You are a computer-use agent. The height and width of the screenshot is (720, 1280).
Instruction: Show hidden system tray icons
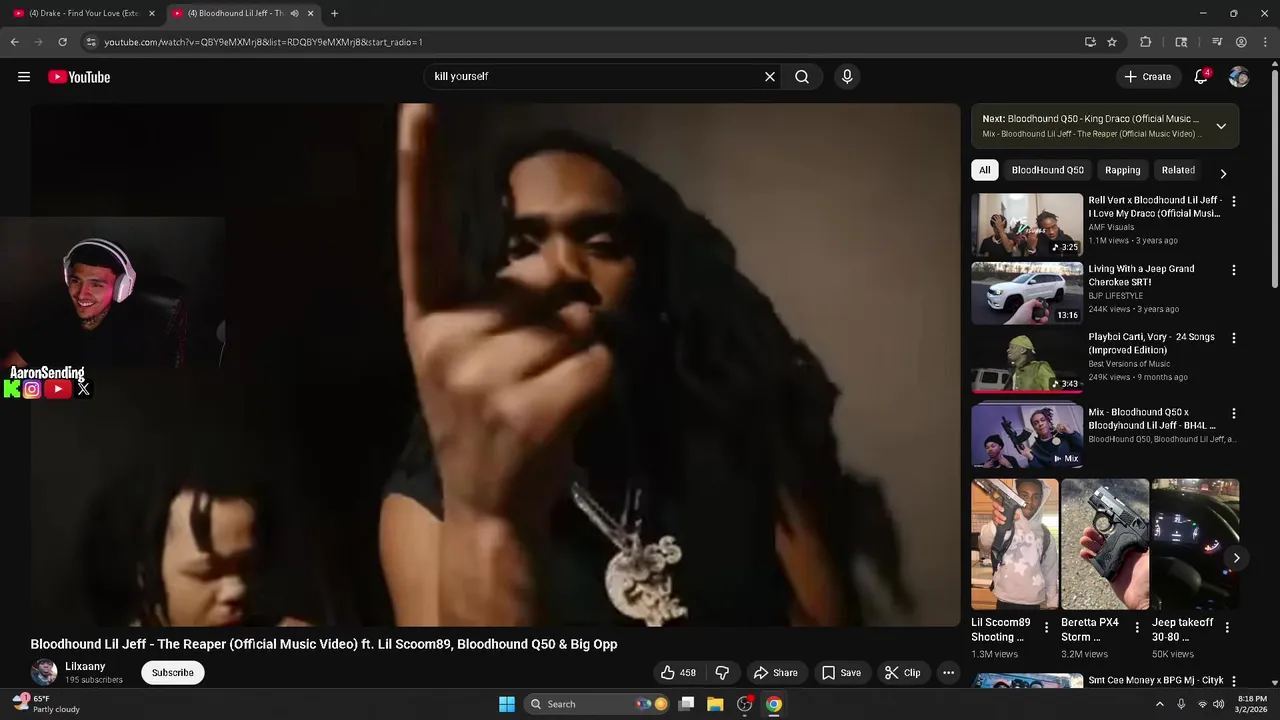point(1160,704)
